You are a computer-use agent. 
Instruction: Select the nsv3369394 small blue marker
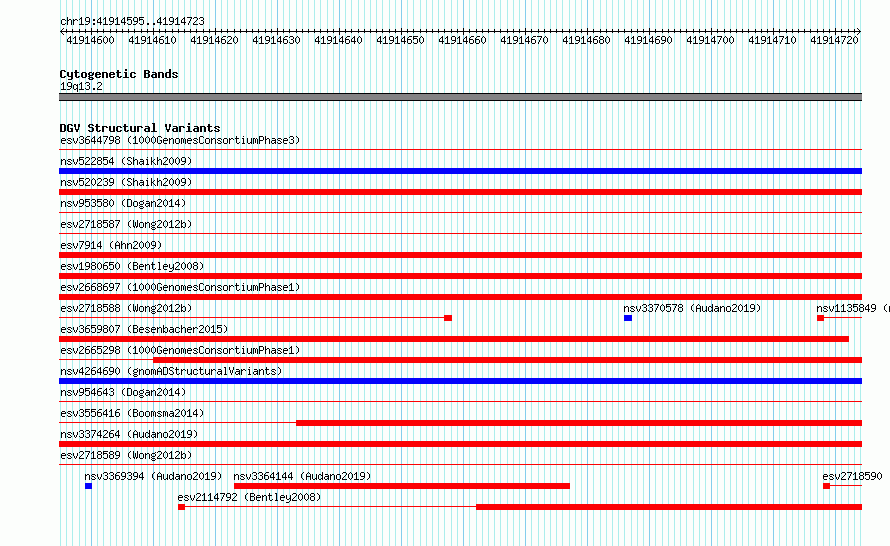click(89, 486)
